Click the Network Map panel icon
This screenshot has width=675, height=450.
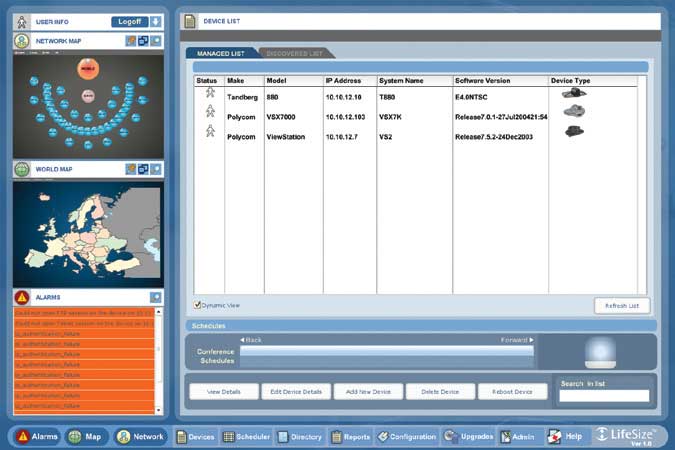click(x=22, y=41)
